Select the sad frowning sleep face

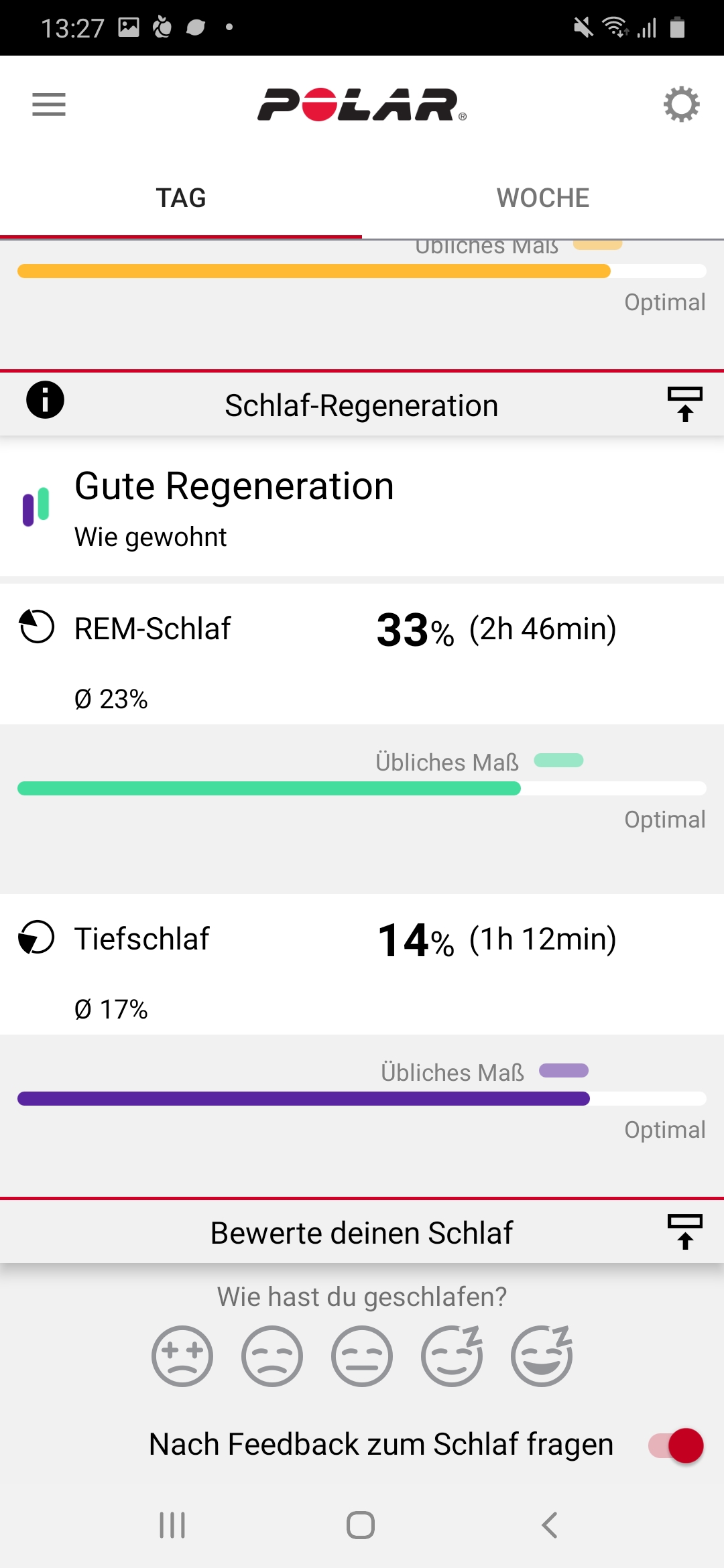pos(271,1356)
